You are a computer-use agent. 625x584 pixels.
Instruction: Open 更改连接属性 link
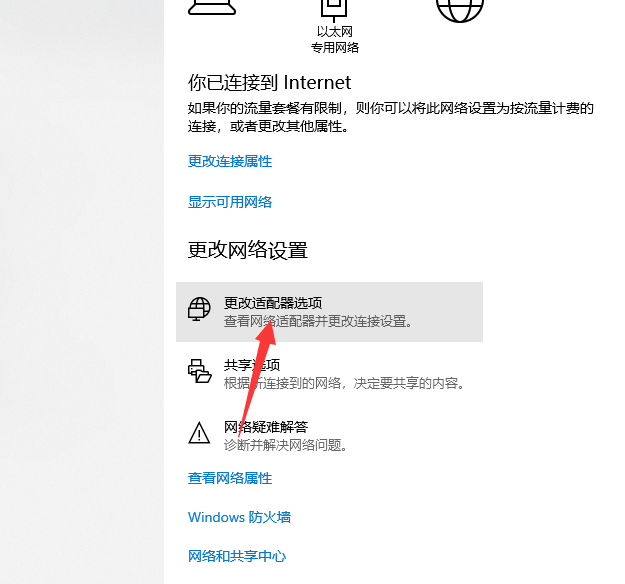coord(230,161)
